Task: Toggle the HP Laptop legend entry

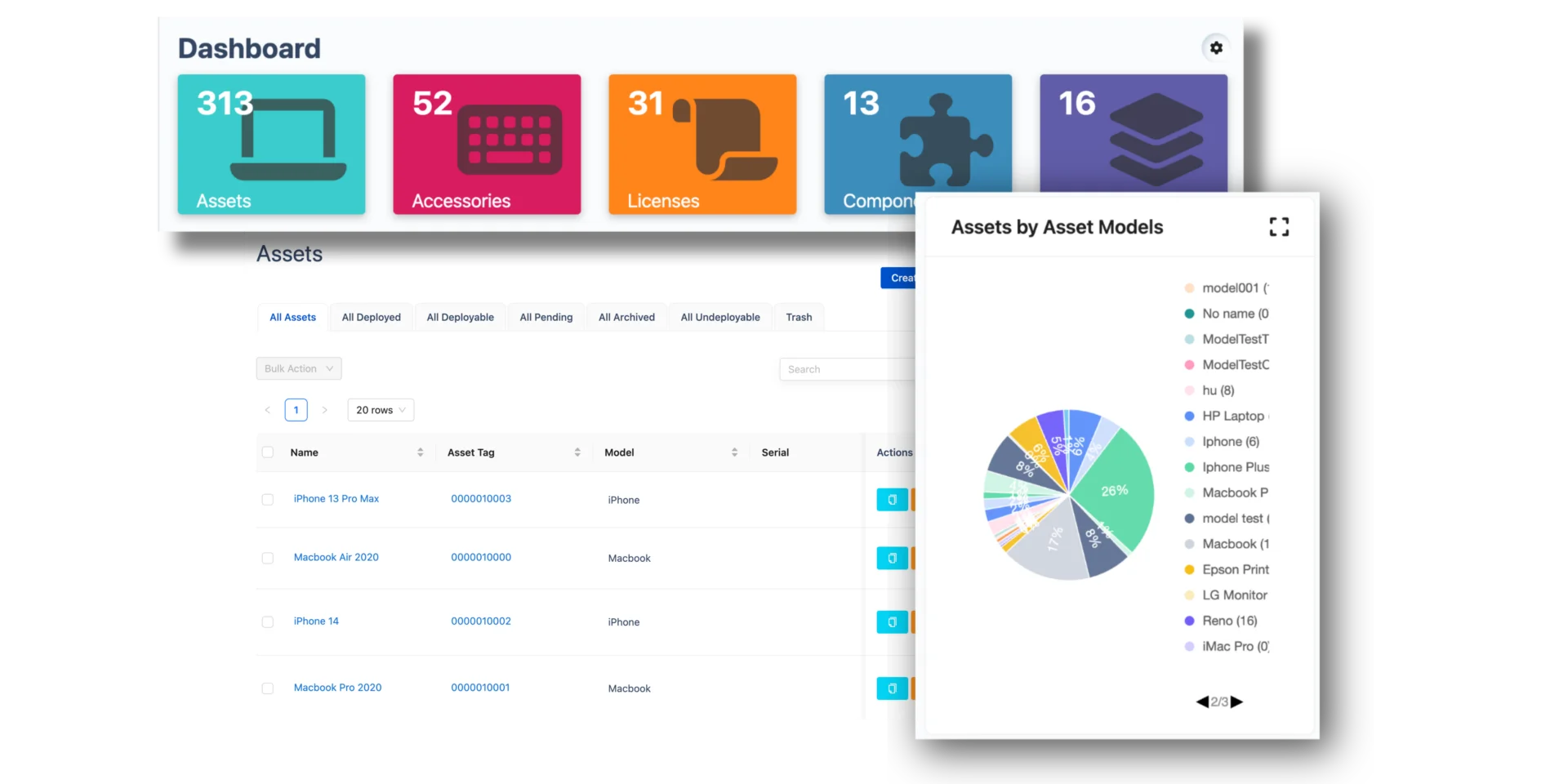Action: pyautogui.click(x=1227, y=416)
